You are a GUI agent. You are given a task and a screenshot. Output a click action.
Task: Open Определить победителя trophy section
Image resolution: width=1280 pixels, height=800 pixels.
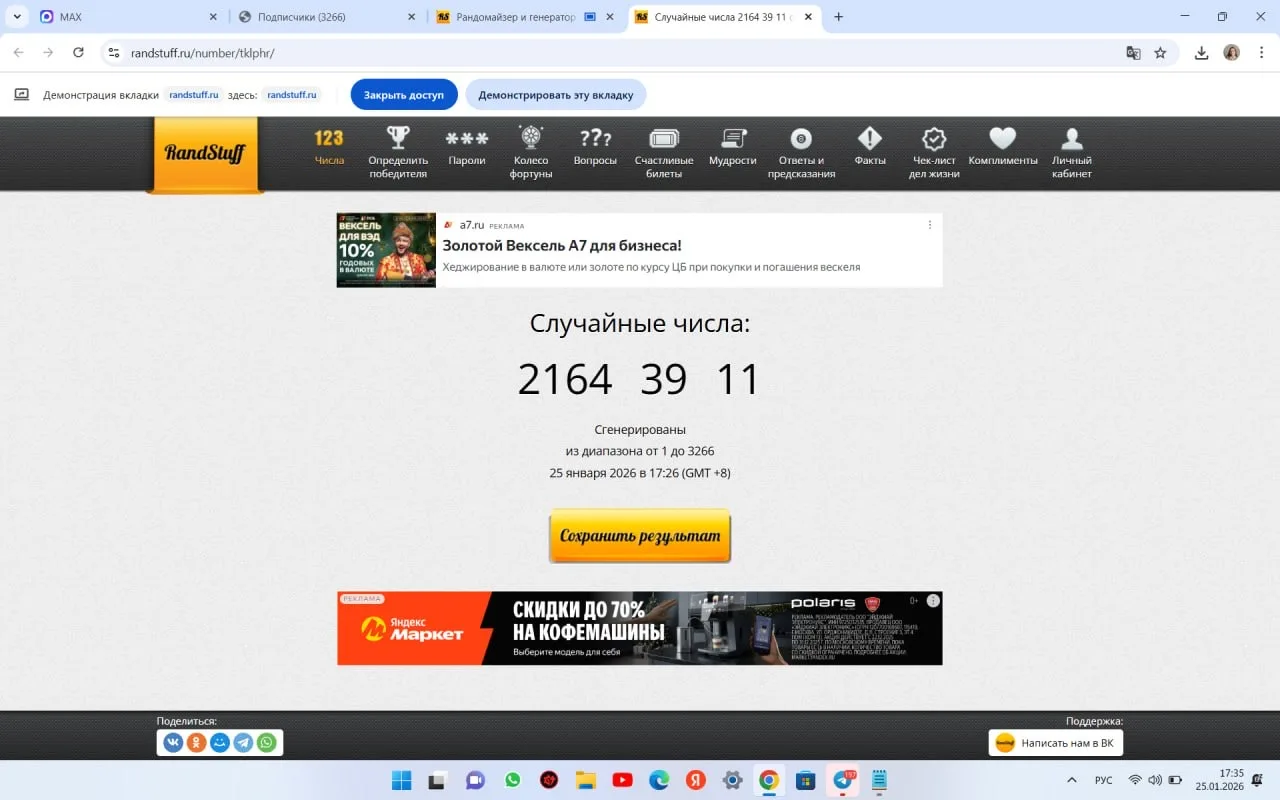(x=398, y=152)
